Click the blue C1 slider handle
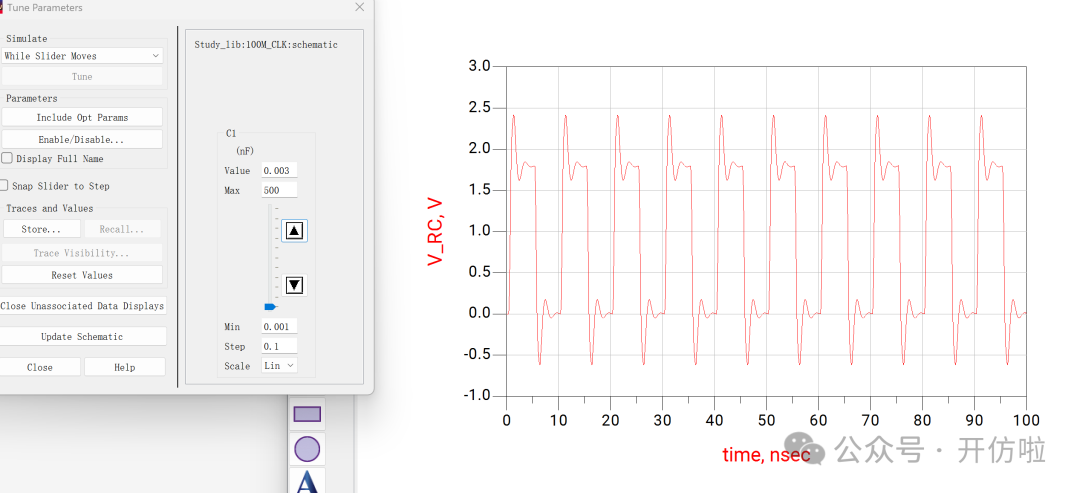Screen dimensions: 1080x493 (269, 307)
